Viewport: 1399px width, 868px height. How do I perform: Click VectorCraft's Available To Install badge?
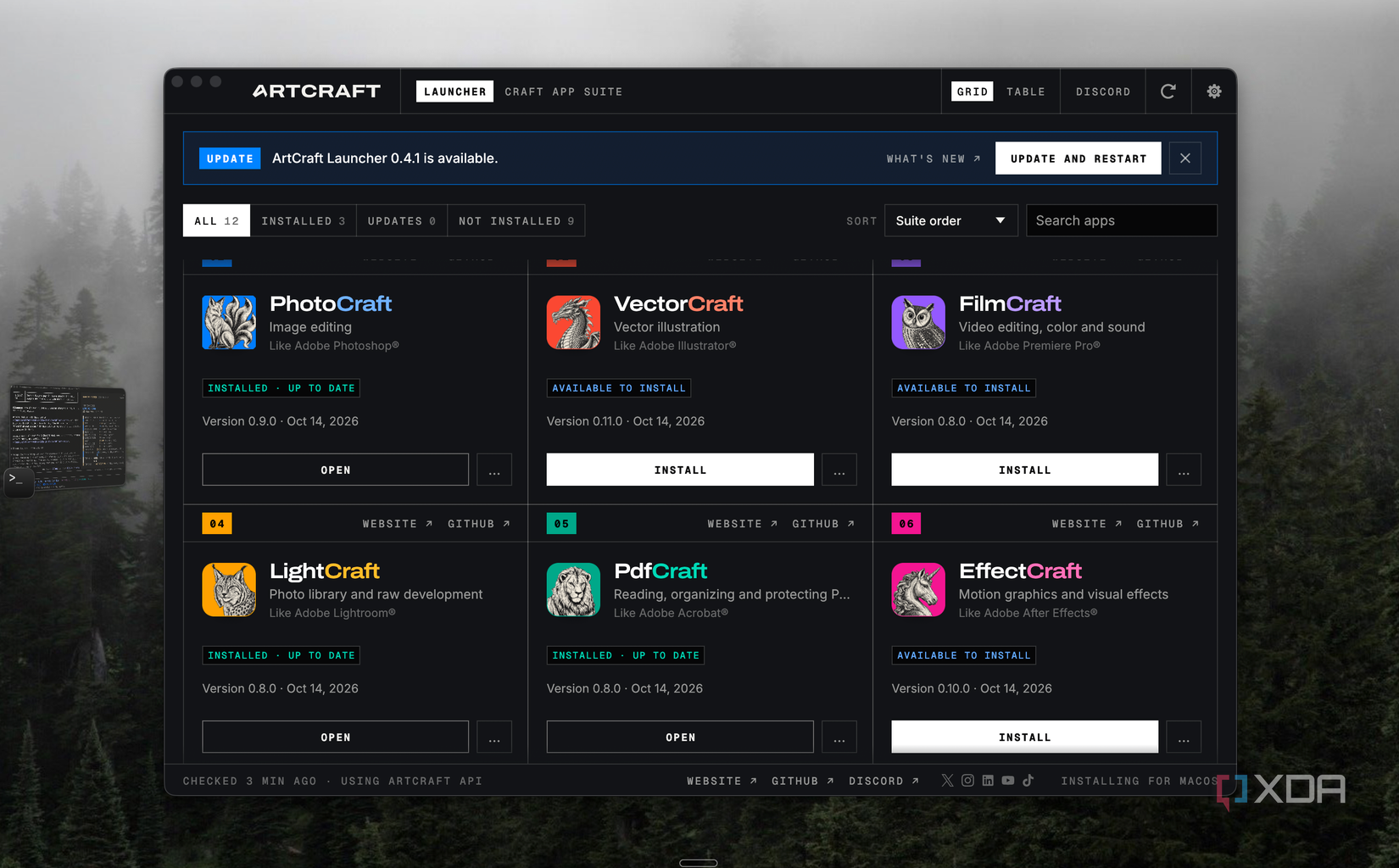pos(619,388)
